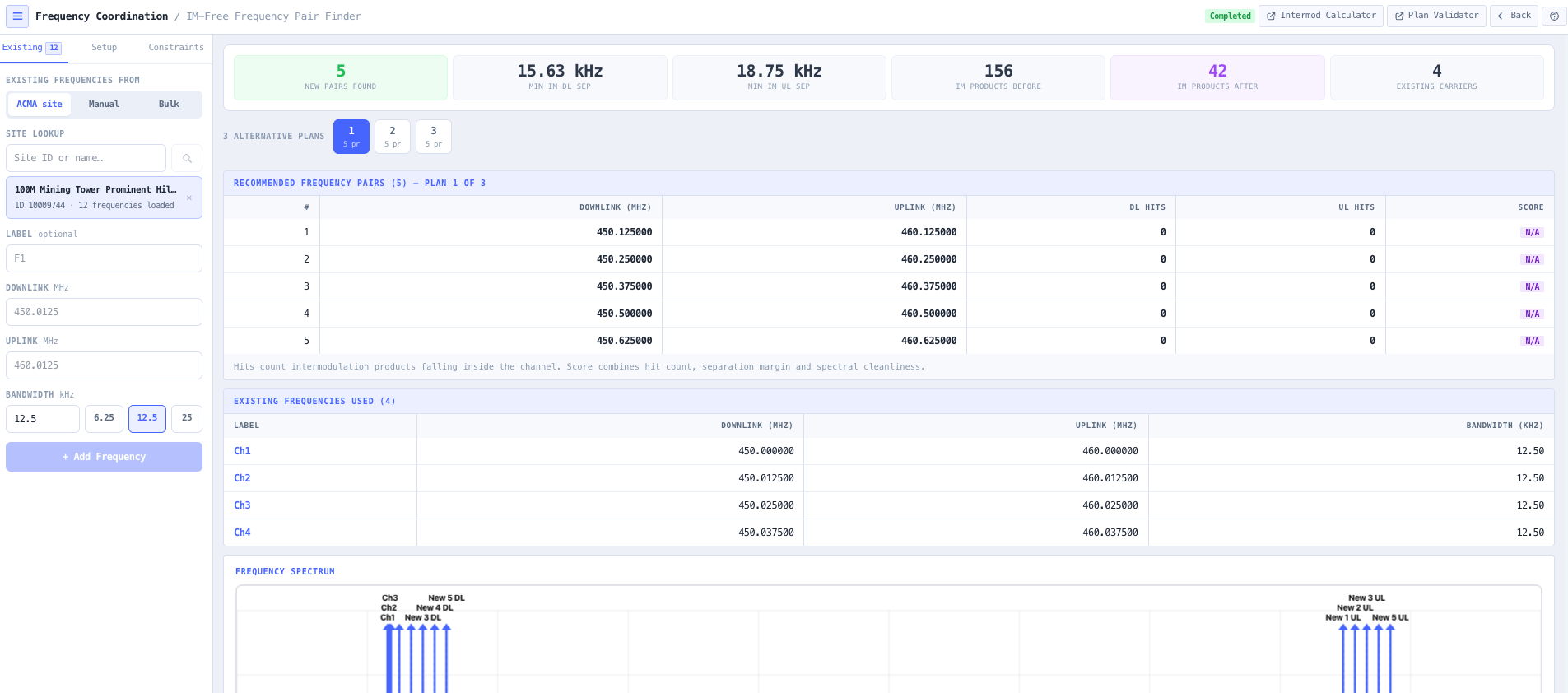Click the New 5 DL spectrum label
Image resolution: width=1568 pixels, height=693 pixels.
[446, 598]
